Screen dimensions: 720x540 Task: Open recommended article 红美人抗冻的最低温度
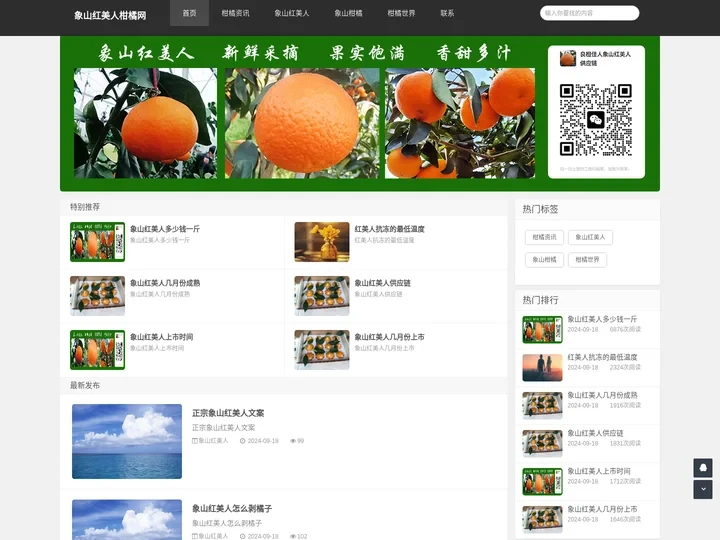tap(389, 229)
